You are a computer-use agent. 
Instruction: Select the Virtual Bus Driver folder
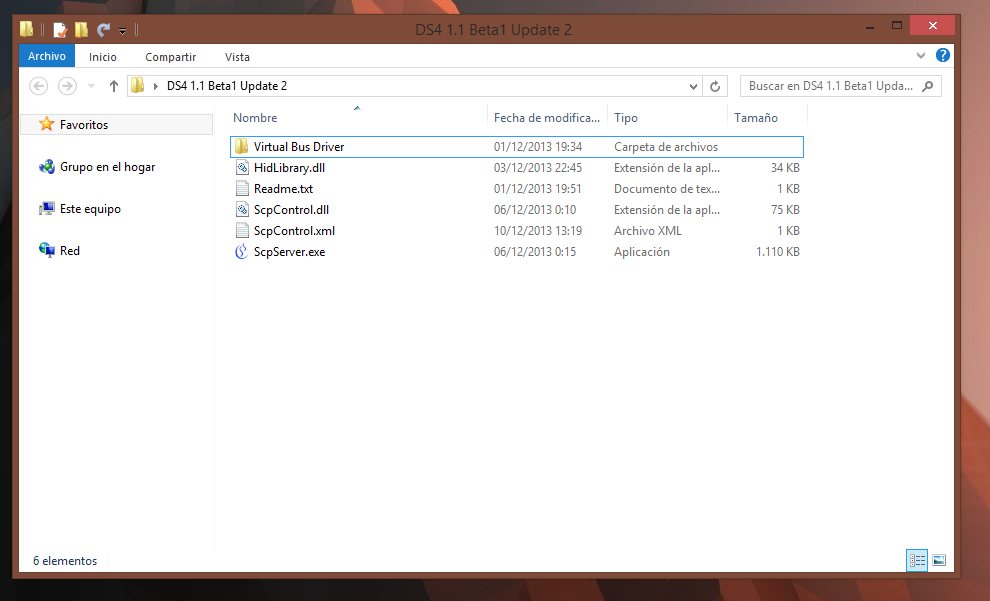tap(516, 146)
